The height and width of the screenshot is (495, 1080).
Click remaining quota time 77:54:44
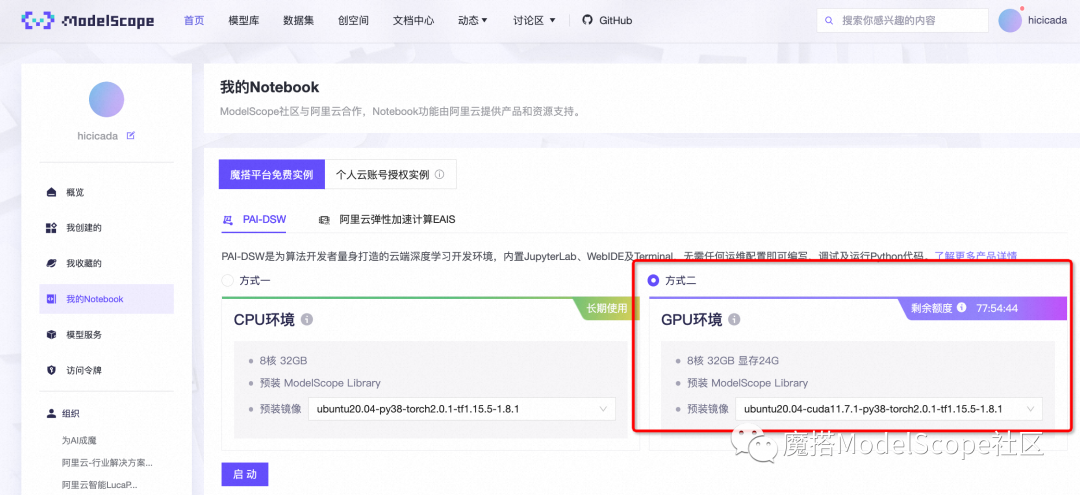tap(997, 308)
